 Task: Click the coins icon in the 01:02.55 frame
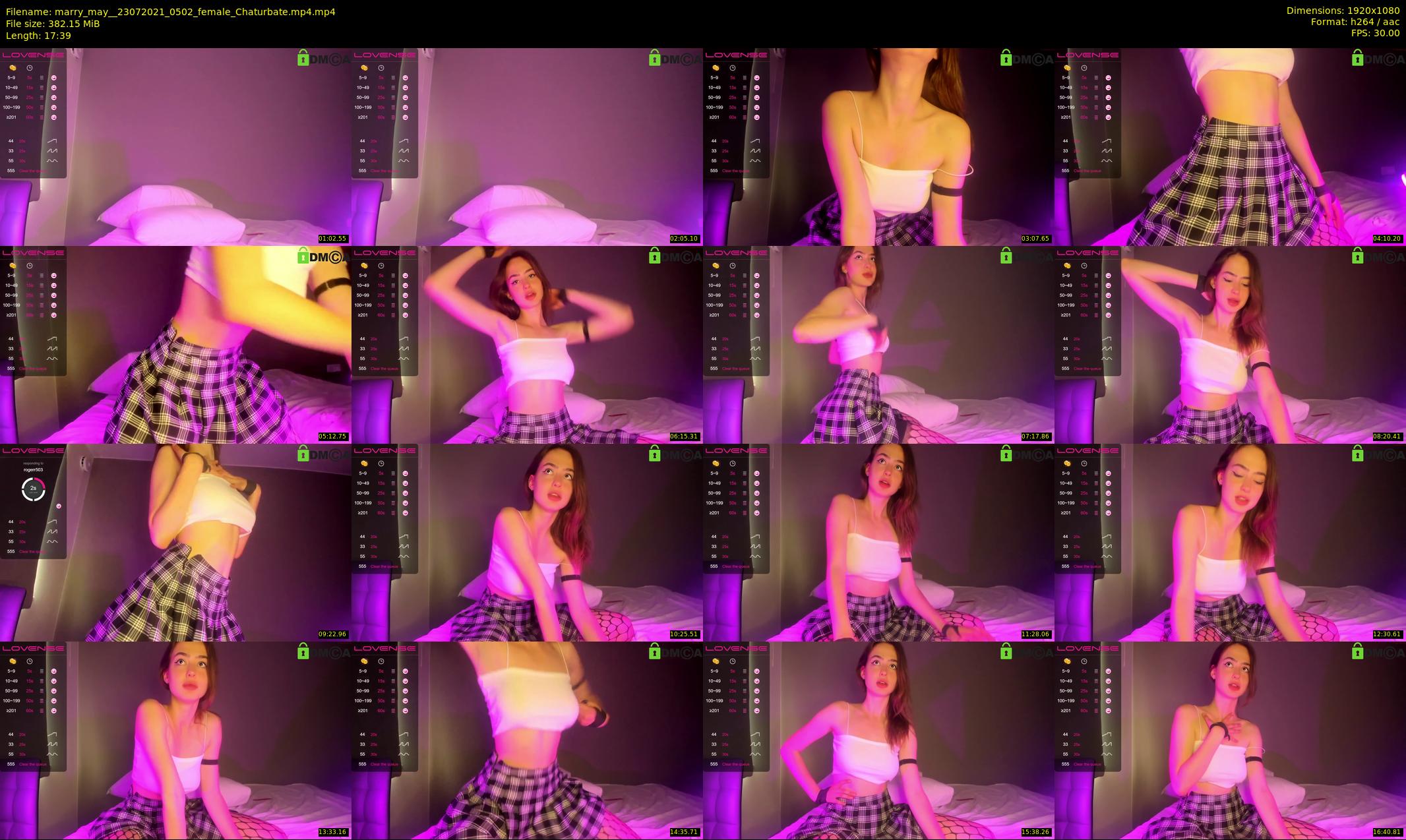[x=13, y=68]
